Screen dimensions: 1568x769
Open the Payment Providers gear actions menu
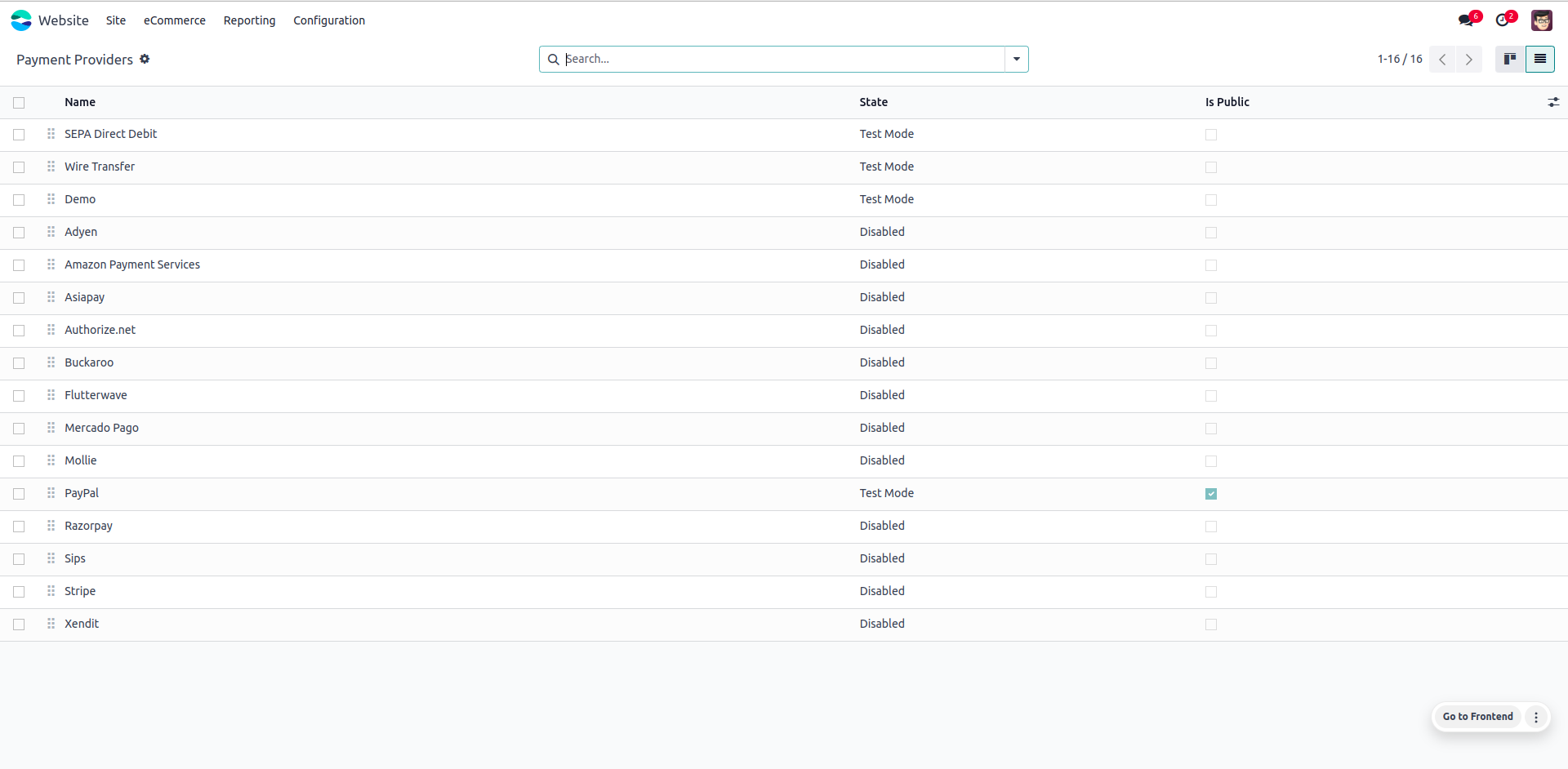pyautogui.click(x=145, y=59)
